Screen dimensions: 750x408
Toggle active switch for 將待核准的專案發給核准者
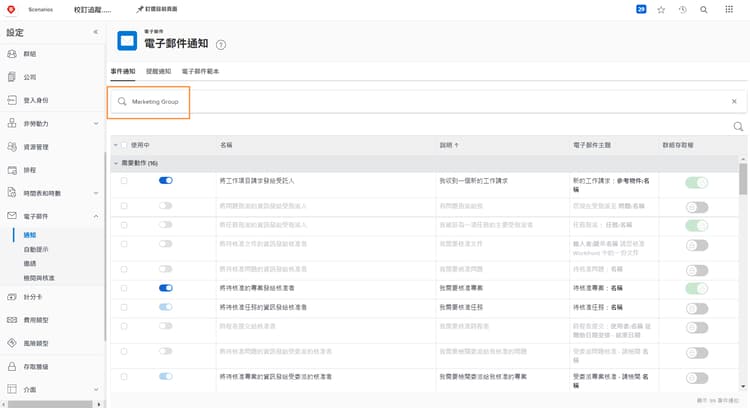point(165,288)
